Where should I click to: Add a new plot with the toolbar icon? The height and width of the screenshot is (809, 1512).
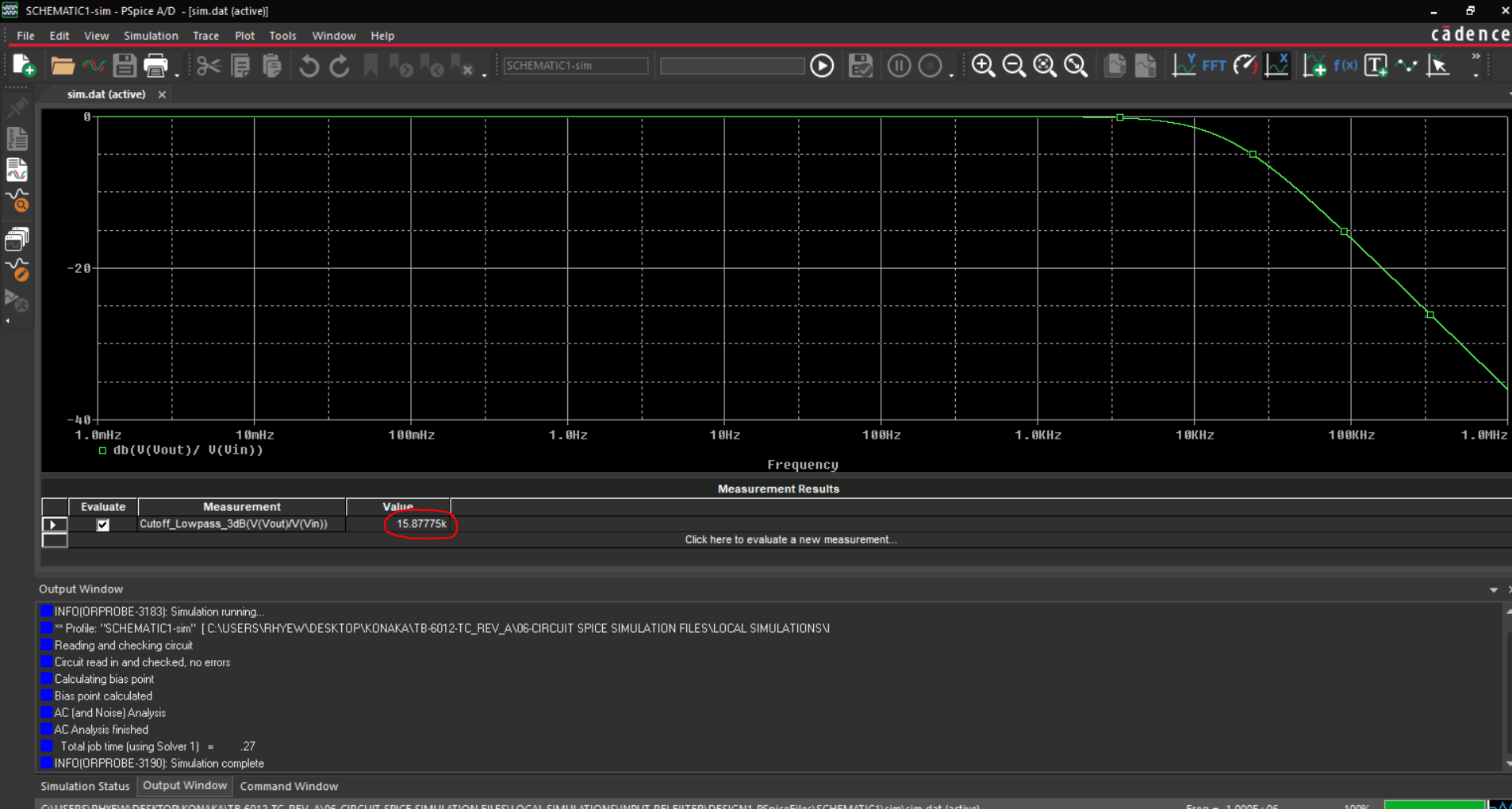click(x=1315, y=65)
